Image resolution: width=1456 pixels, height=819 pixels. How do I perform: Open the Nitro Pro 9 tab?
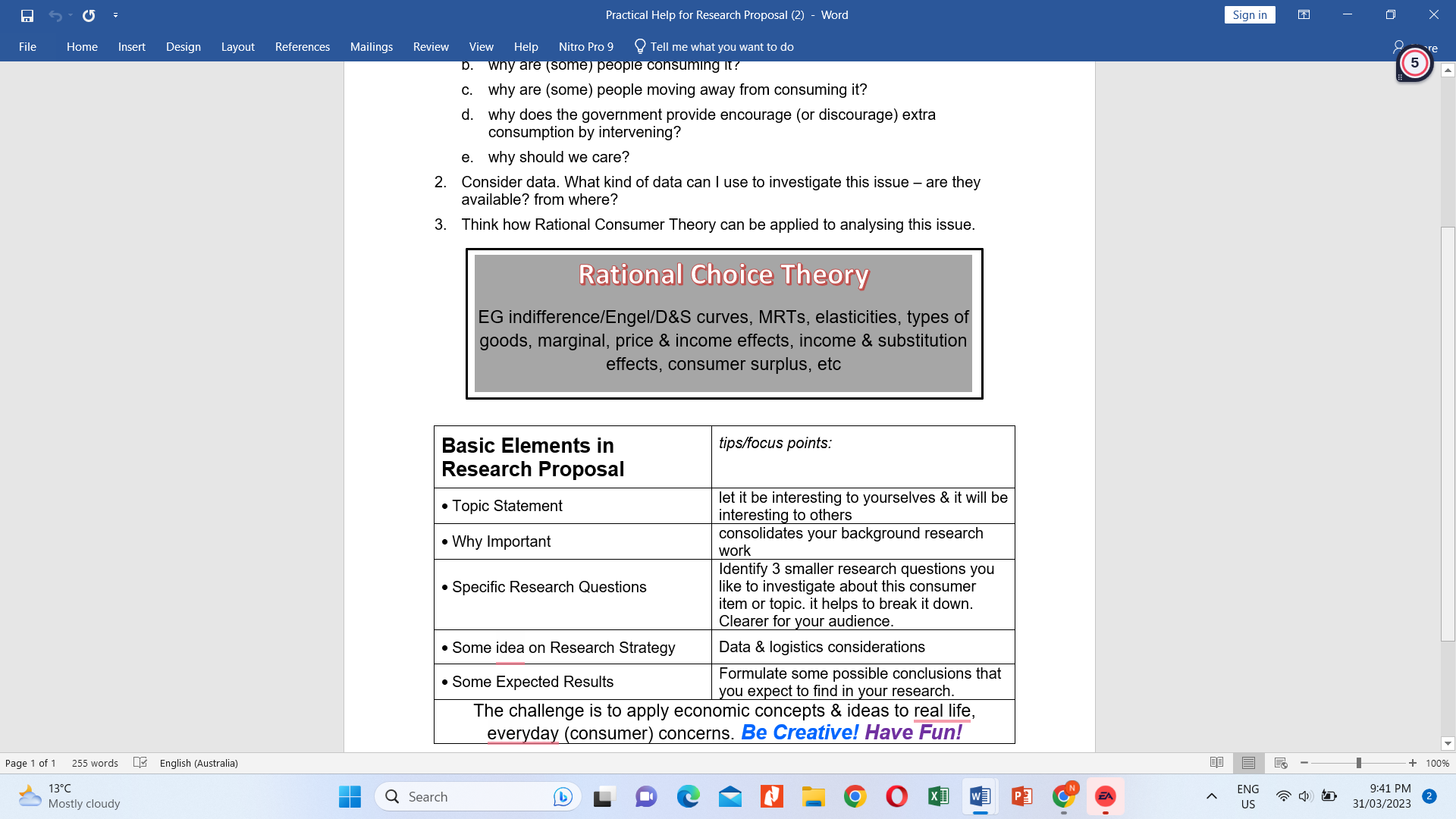(585, 46)
